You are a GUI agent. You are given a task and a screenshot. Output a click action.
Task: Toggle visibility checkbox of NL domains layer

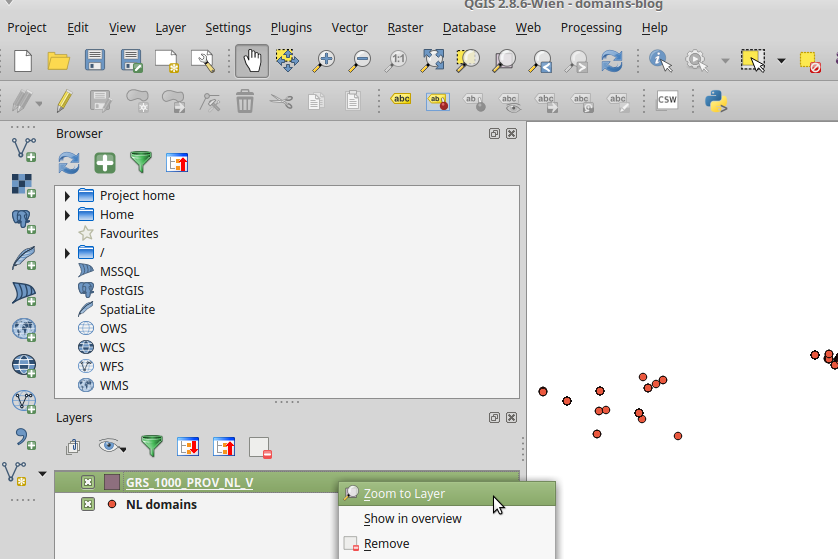[x=88, y=505]
